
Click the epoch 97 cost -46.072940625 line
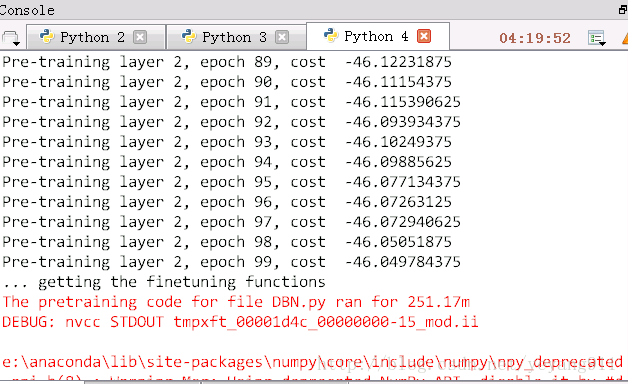(x=231, y=222)
